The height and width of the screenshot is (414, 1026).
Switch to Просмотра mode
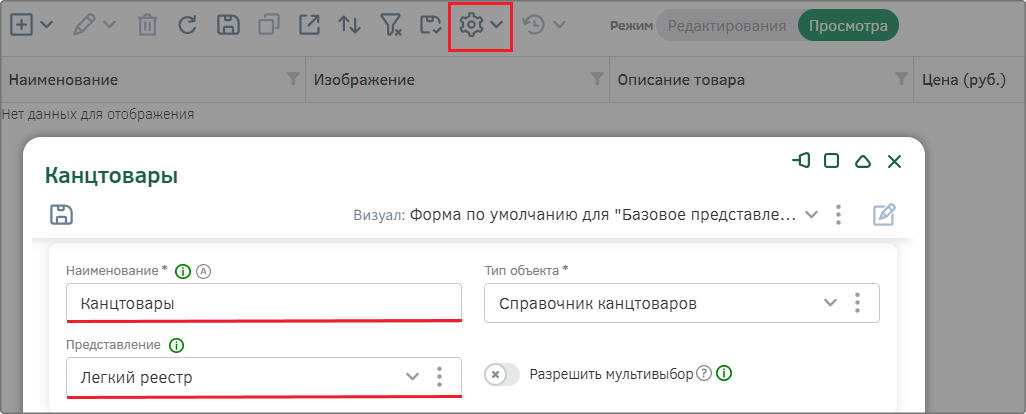[849, 26]
